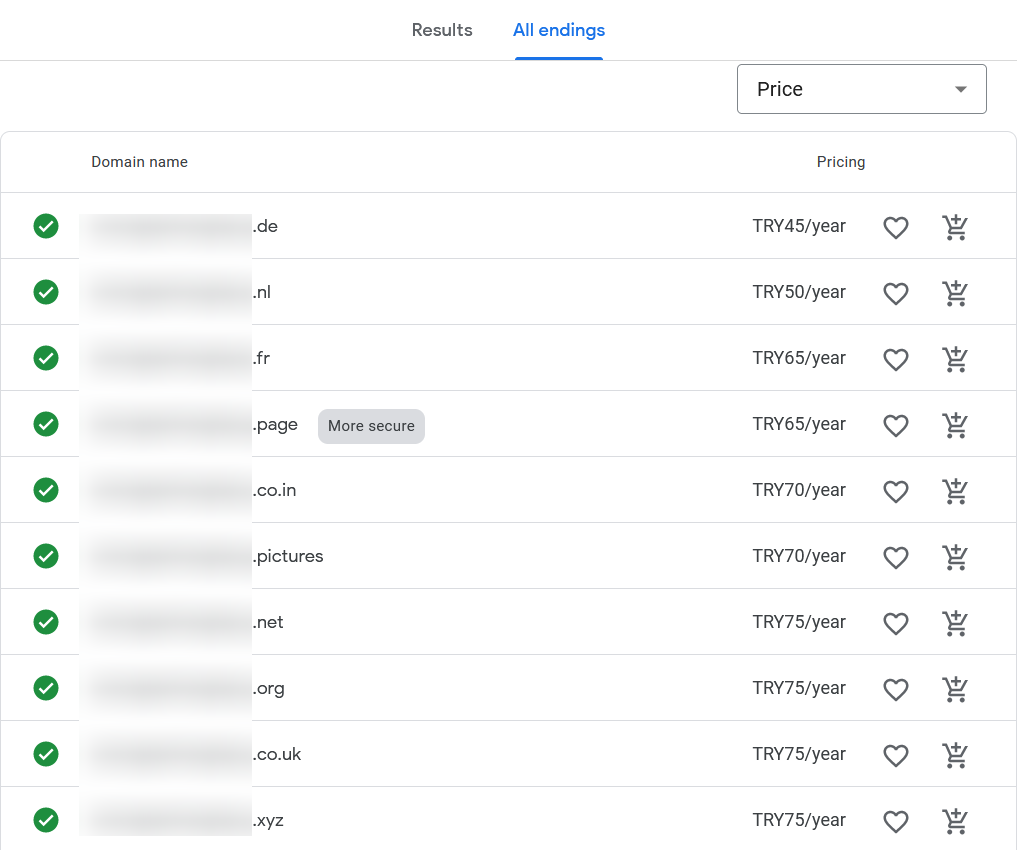Open the Price sorting dropdown
Viewport: 1017px width, 850px height.
(x=861, y=88)
